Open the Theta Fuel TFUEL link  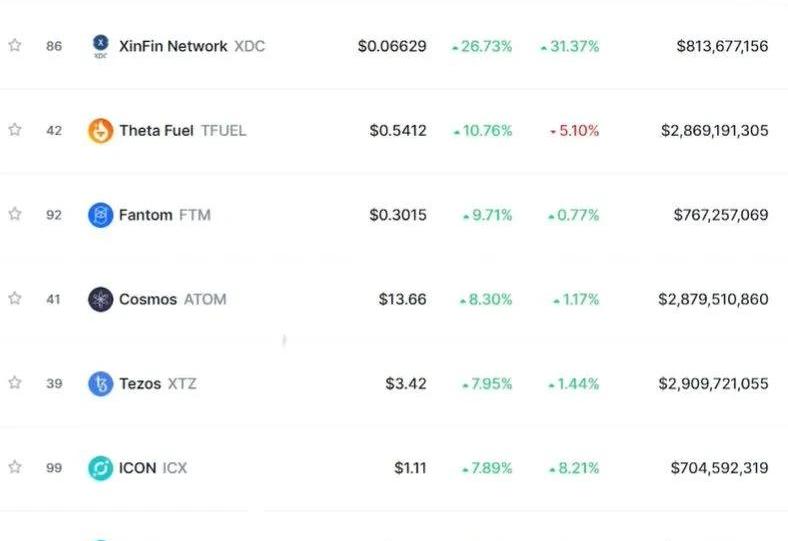[182, 131]
